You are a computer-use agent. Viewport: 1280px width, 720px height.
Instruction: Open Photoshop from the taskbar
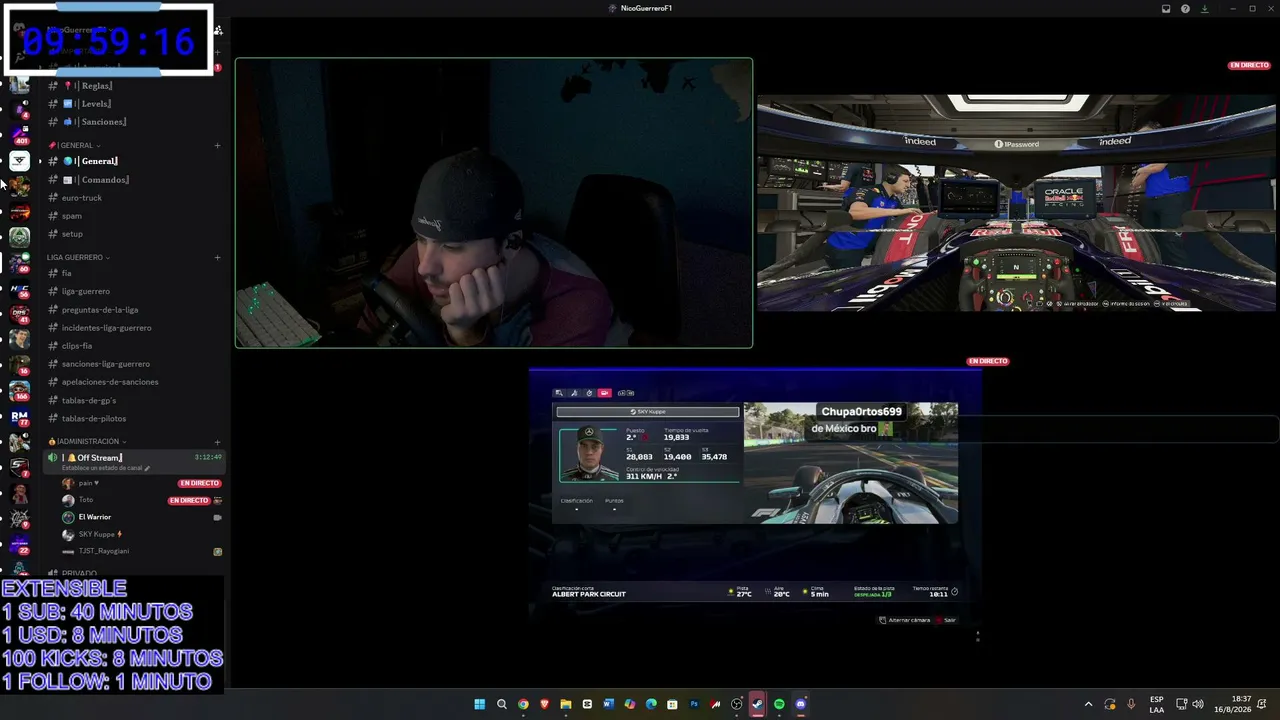694,704
